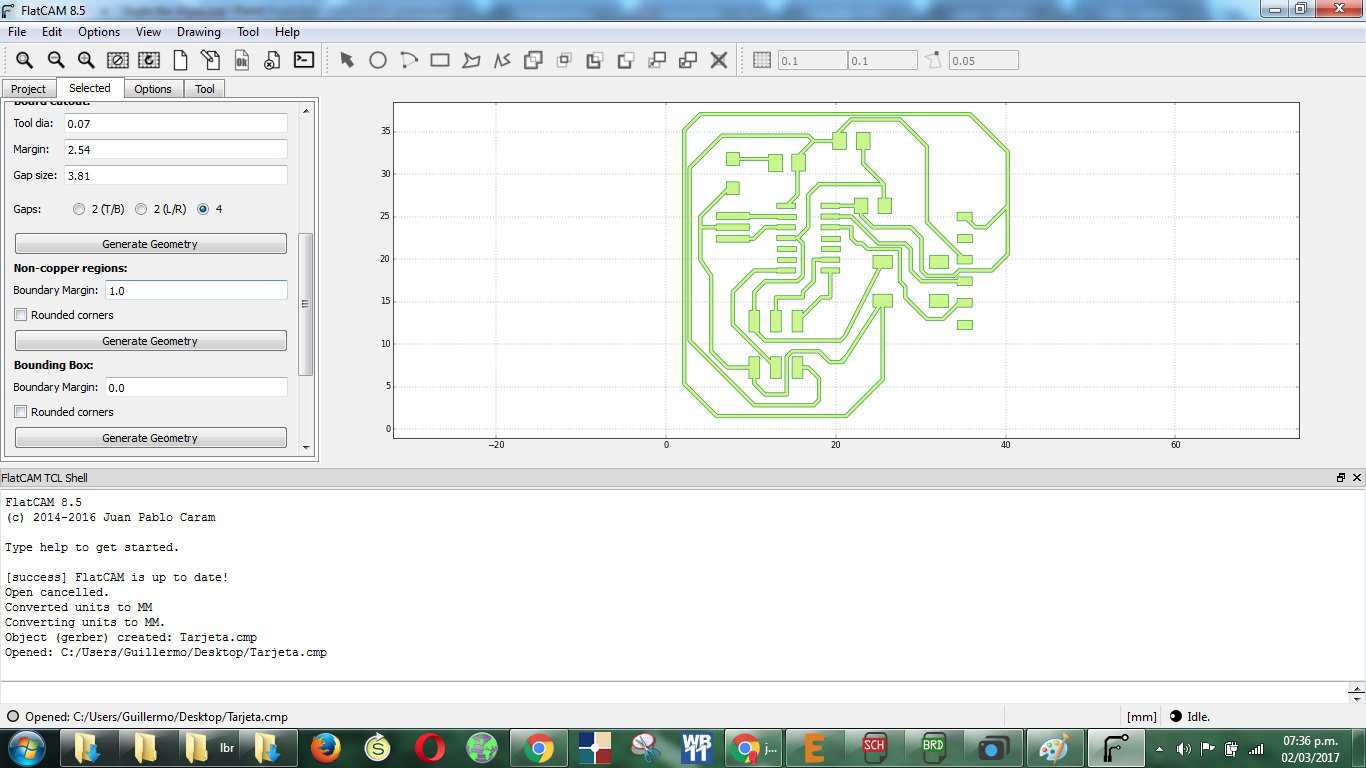Choose the Add Rectangle drawing tool
Image resolution: width=1366 pixels, height=768 pixels.
pos(440,60)
